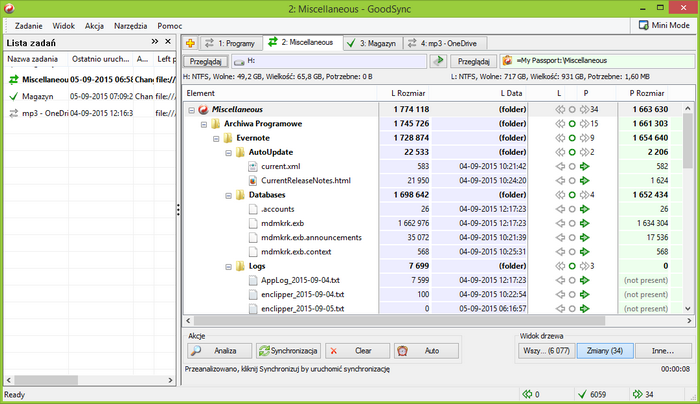The height and width of the screenshot is (404, 700).
Task: Click the yellow plus new job icon
Action: [x=191, y=43]
